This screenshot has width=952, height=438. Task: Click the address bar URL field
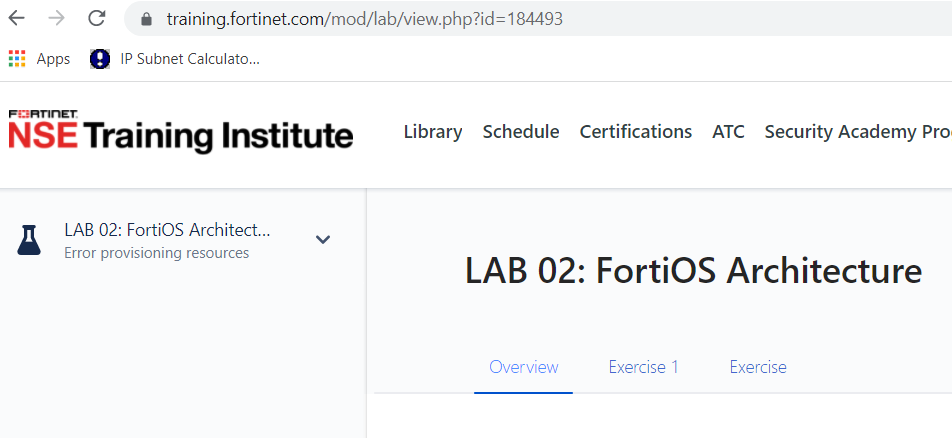click(540, 19)
